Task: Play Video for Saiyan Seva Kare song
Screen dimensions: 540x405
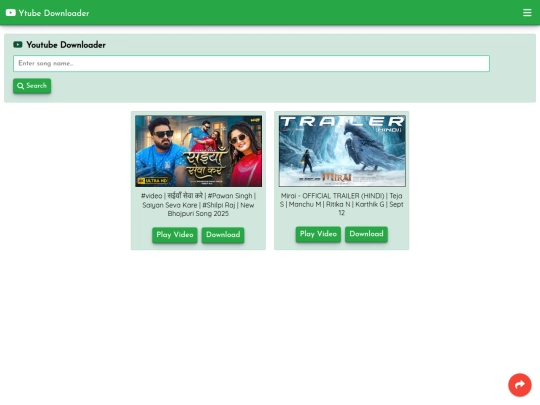Action: point(175,235)
